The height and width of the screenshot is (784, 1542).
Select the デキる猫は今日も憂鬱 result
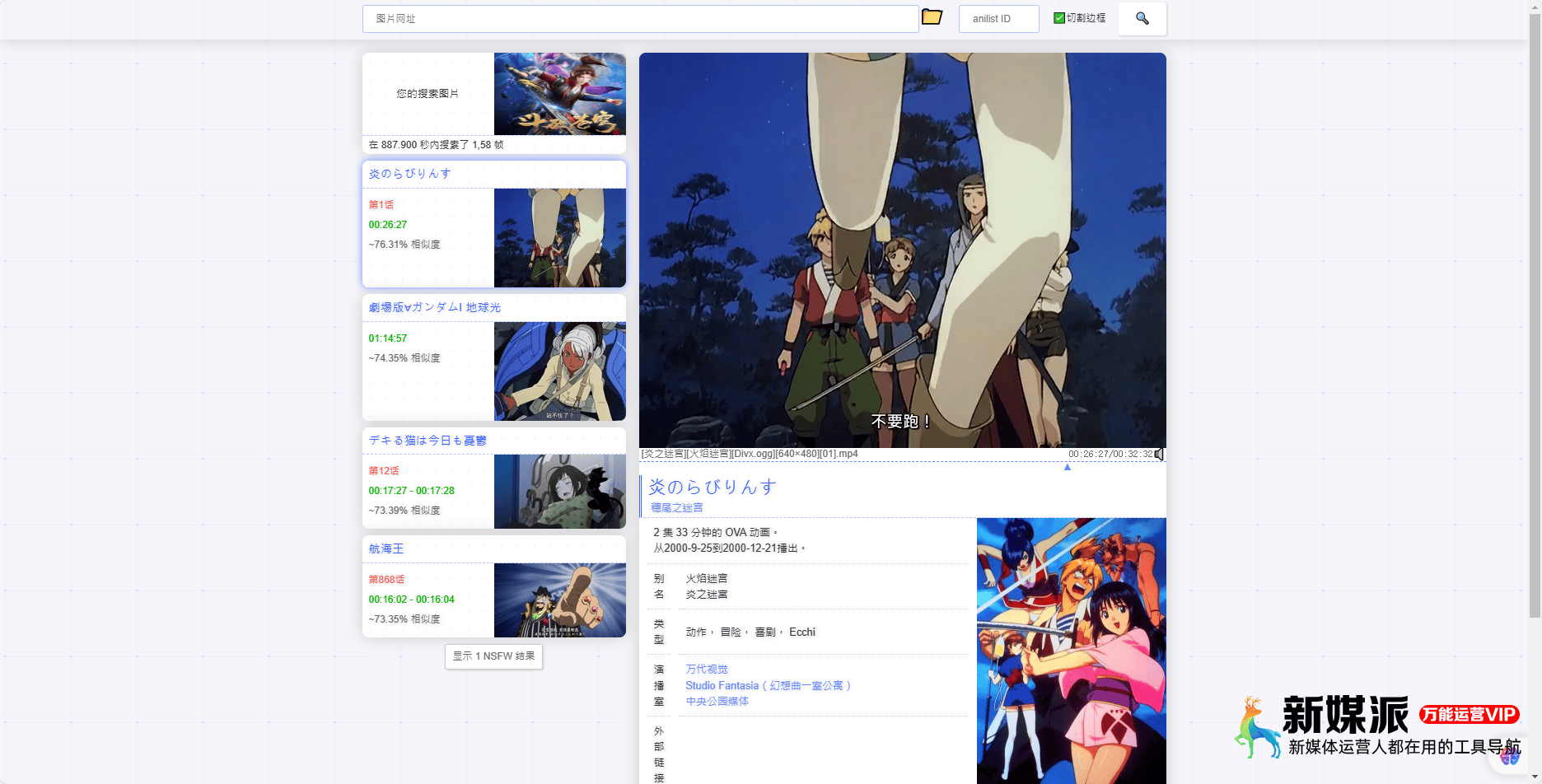[428, 441]
